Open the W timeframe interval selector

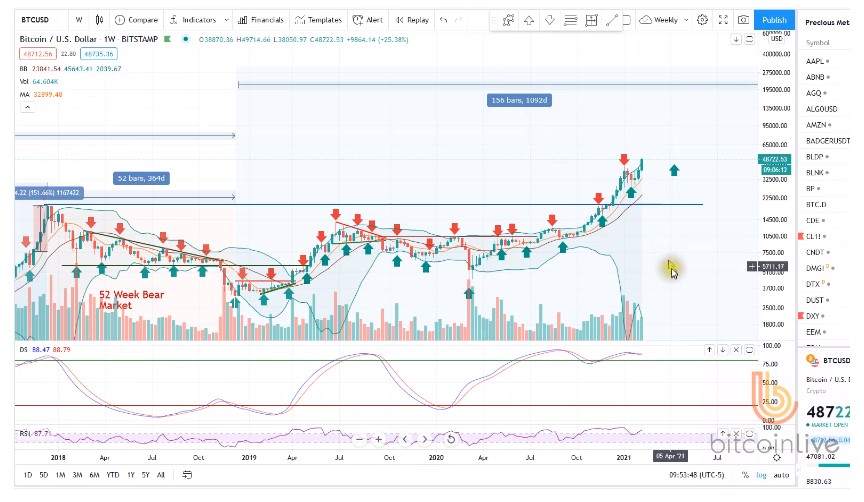[x=79, y=20]
